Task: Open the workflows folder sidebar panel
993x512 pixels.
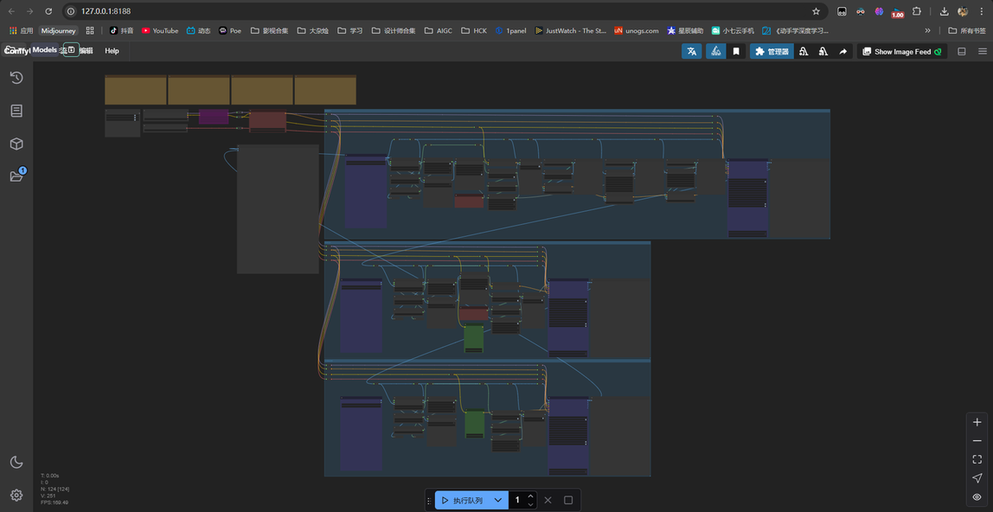Action: [x=16, y=176]
